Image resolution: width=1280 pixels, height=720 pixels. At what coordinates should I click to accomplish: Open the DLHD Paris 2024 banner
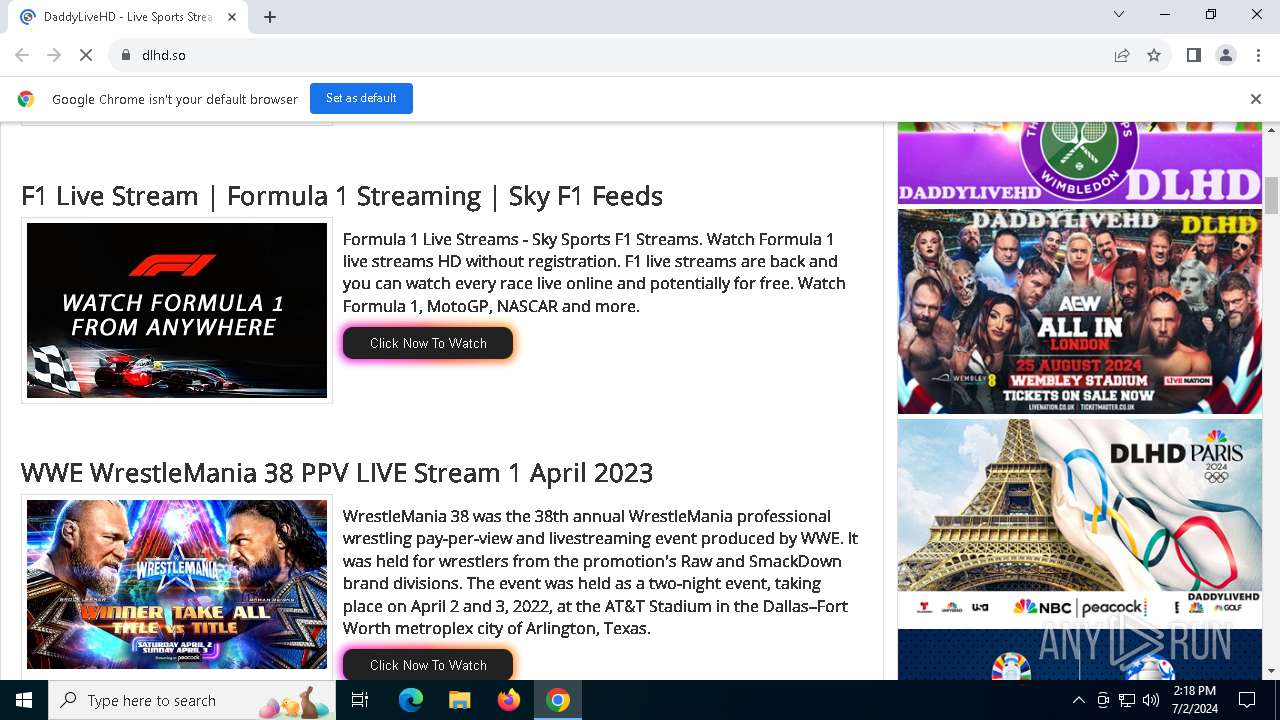click(1080, 523)
